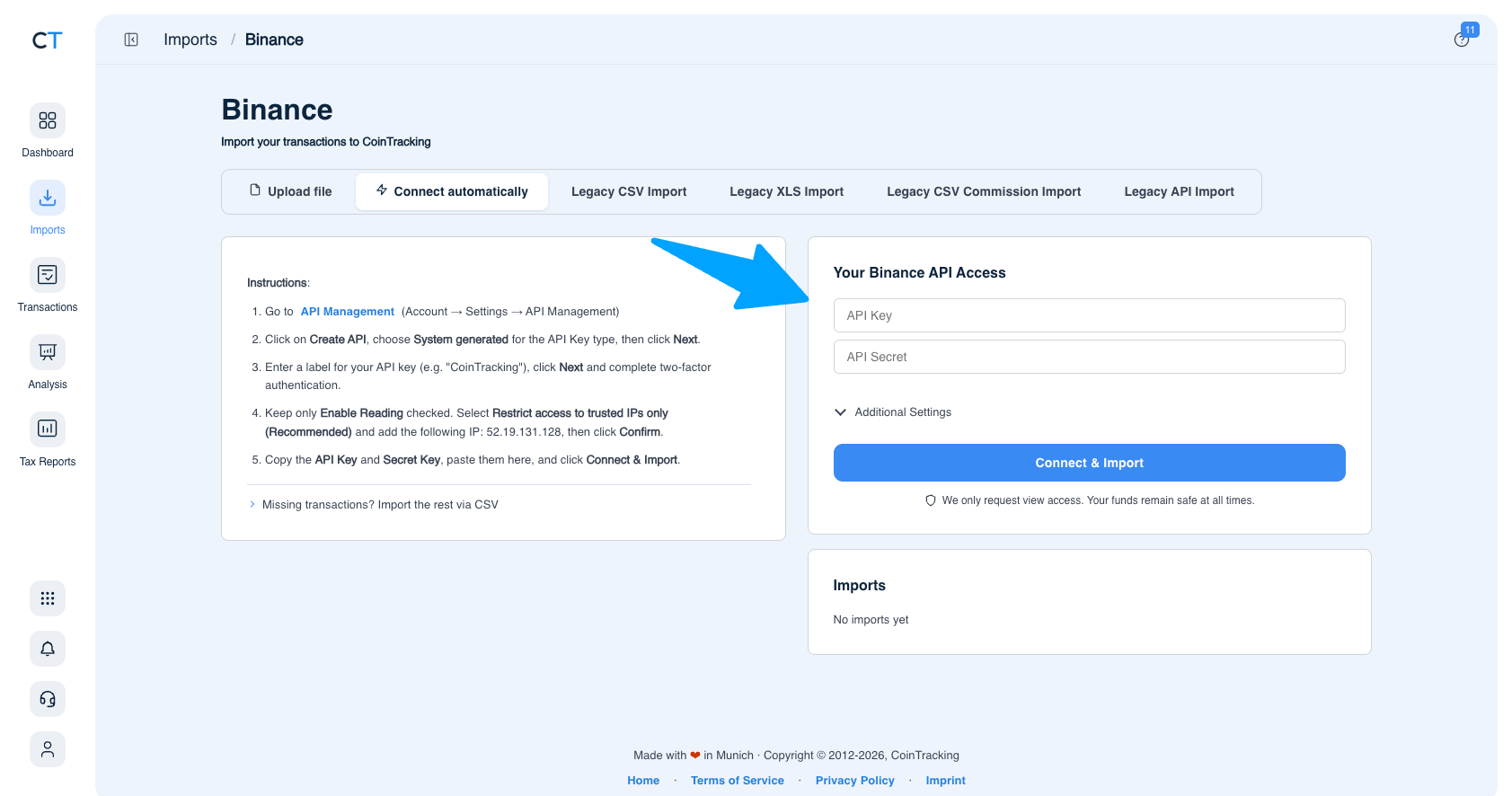Open the Dashboard sidebar icon
Image resolution: width=1512 pixels, height=796 pixels.
coord(48,120)
